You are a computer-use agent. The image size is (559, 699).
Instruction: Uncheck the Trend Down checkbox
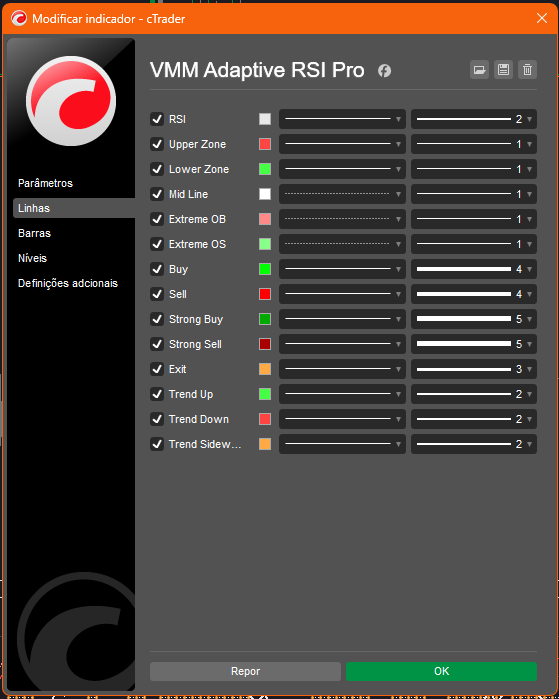pos(157,419)
